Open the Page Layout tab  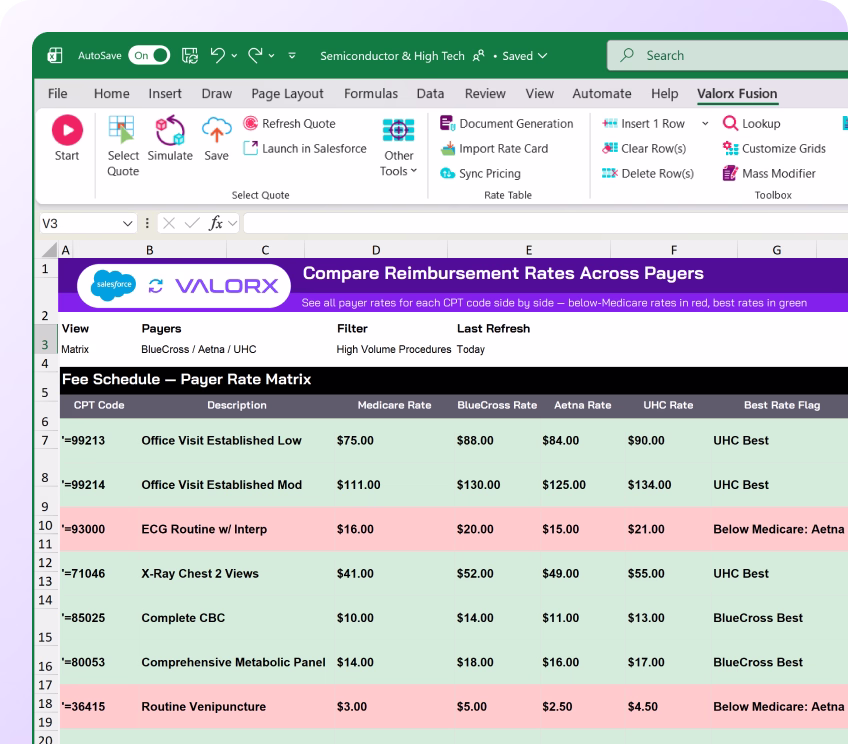(287, 94)
